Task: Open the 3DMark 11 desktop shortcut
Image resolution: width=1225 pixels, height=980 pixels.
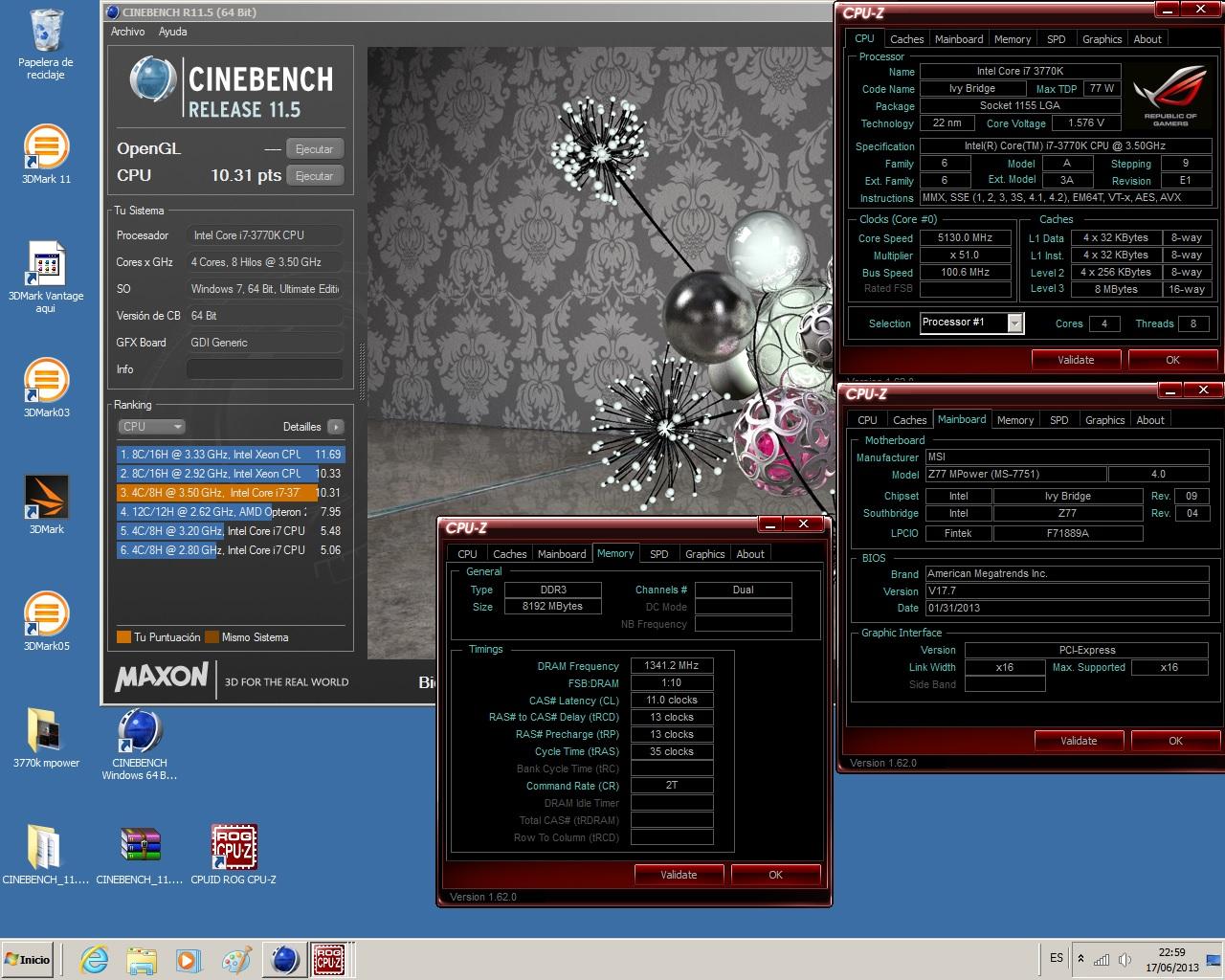Action: coord(46,155)
